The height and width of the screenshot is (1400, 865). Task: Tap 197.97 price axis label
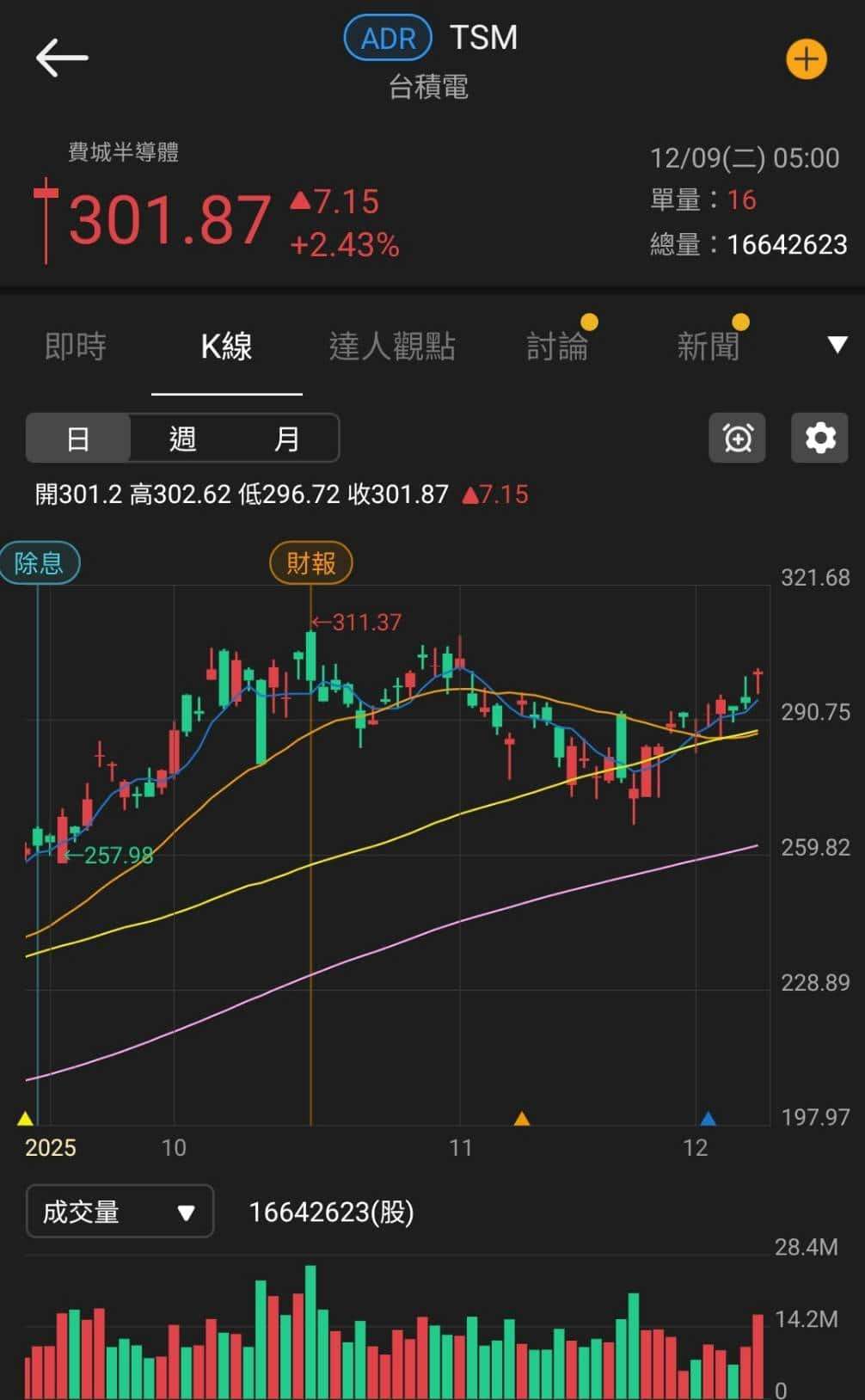815,1117
